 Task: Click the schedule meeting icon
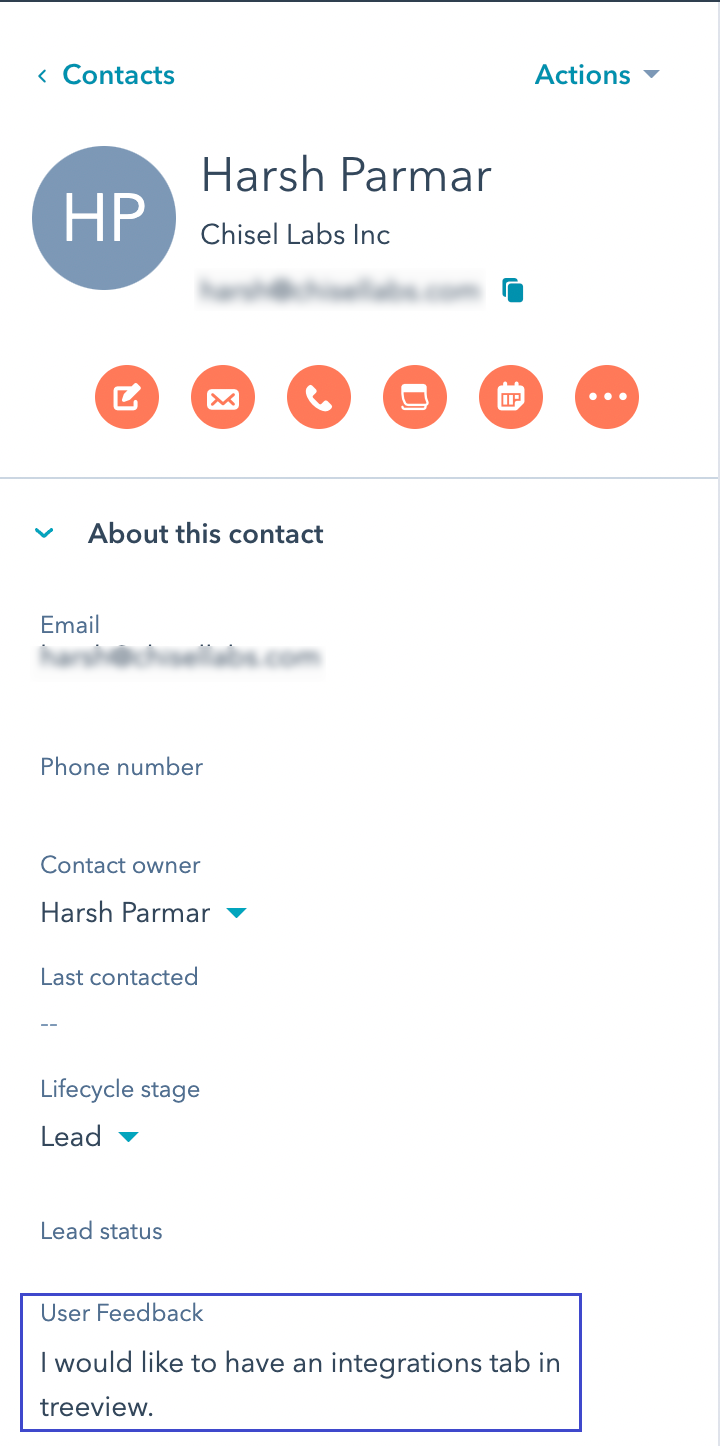point(510,397)
